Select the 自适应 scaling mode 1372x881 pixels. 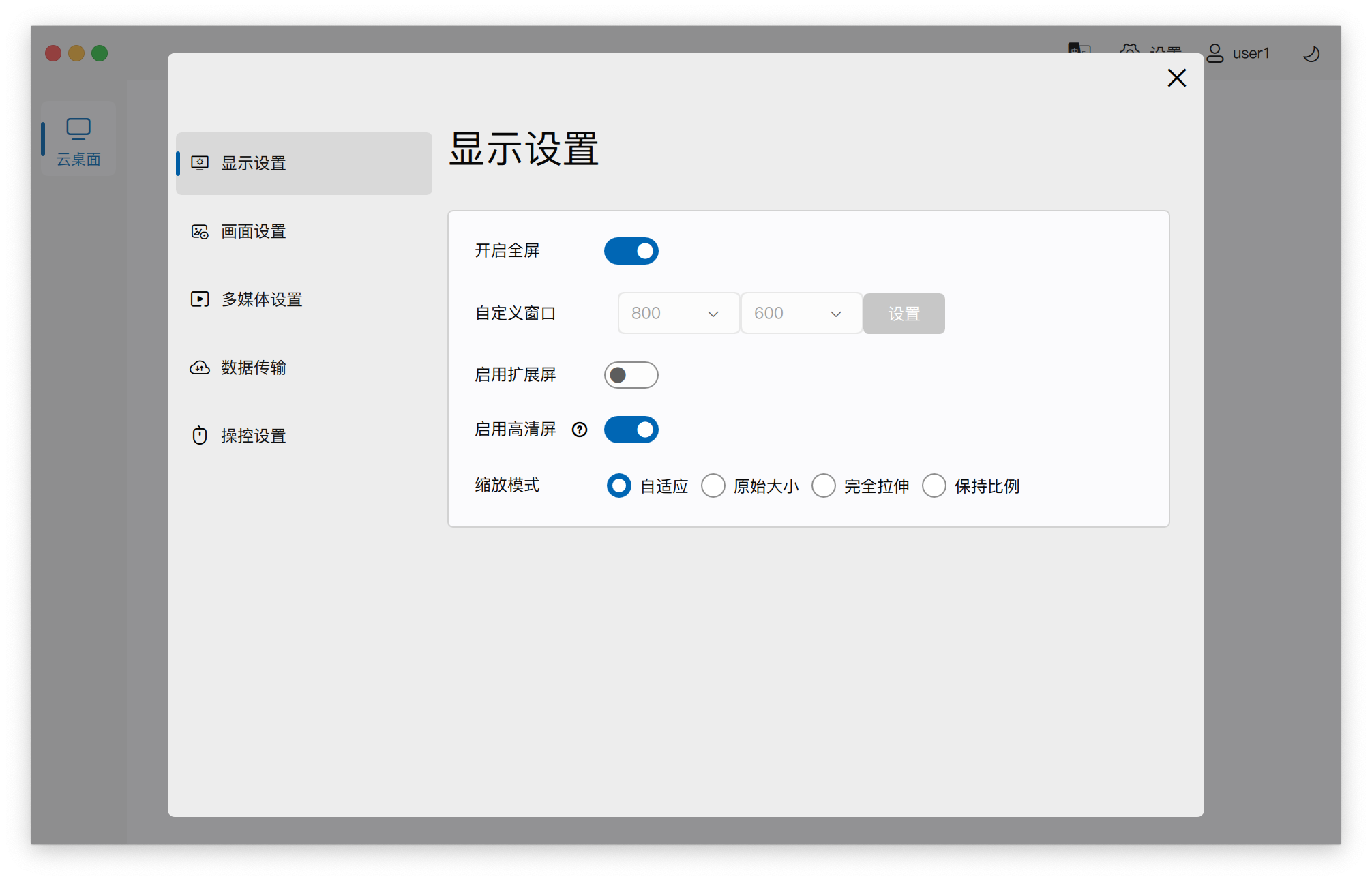pyautogui.click(x=619, y=486)
